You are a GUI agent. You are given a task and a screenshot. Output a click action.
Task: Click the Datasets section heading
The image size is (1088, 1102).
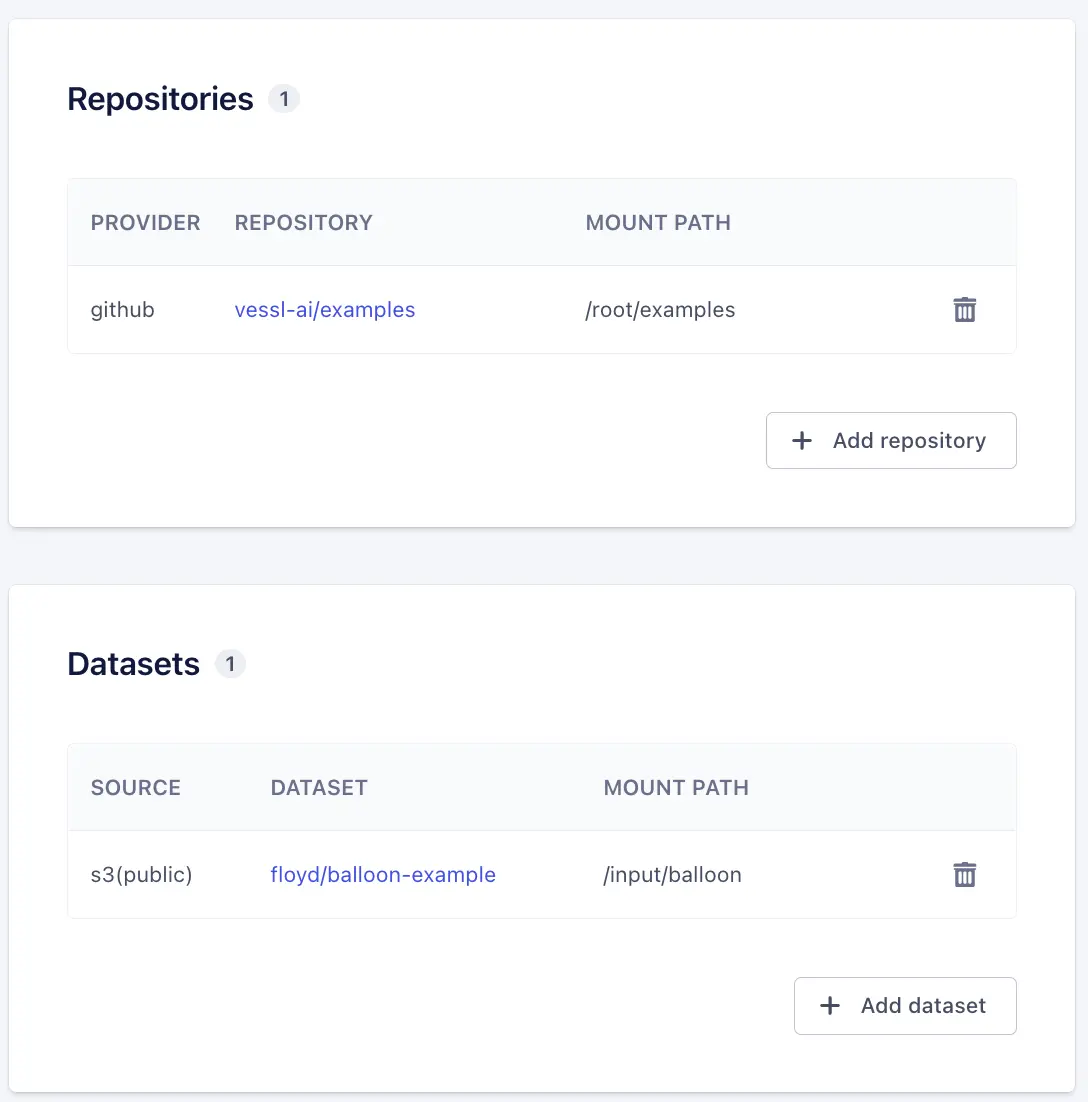pos(133,664)
